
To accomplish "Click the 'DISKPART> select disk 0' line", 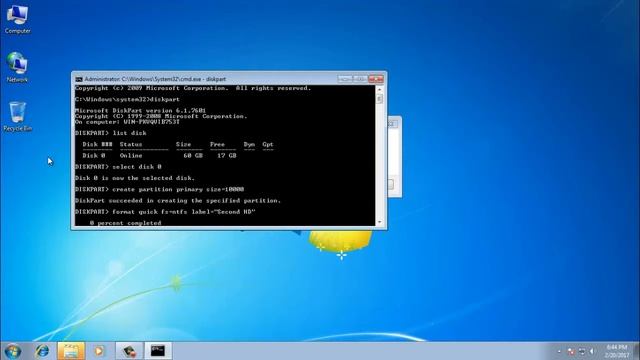I will pos(118,167).
